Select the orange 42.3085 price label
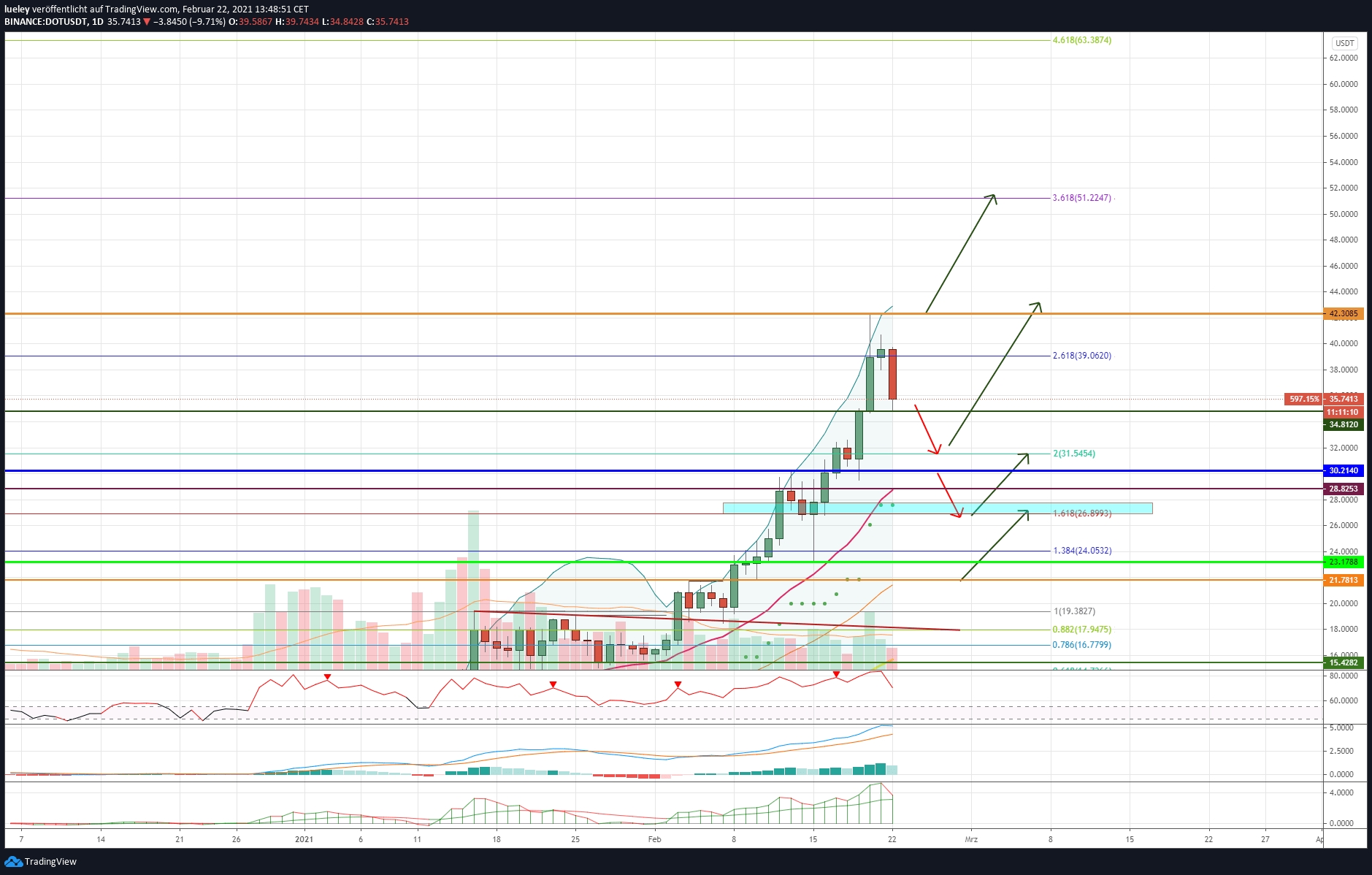Image resolution: width=1372 pixels, height=875 pixels. 1343,314
